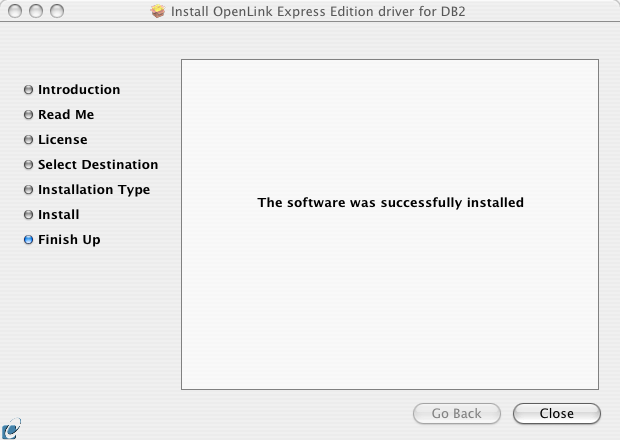Select the Finish Up step label
Screen dimensions: 620x440
coord(69,240)
